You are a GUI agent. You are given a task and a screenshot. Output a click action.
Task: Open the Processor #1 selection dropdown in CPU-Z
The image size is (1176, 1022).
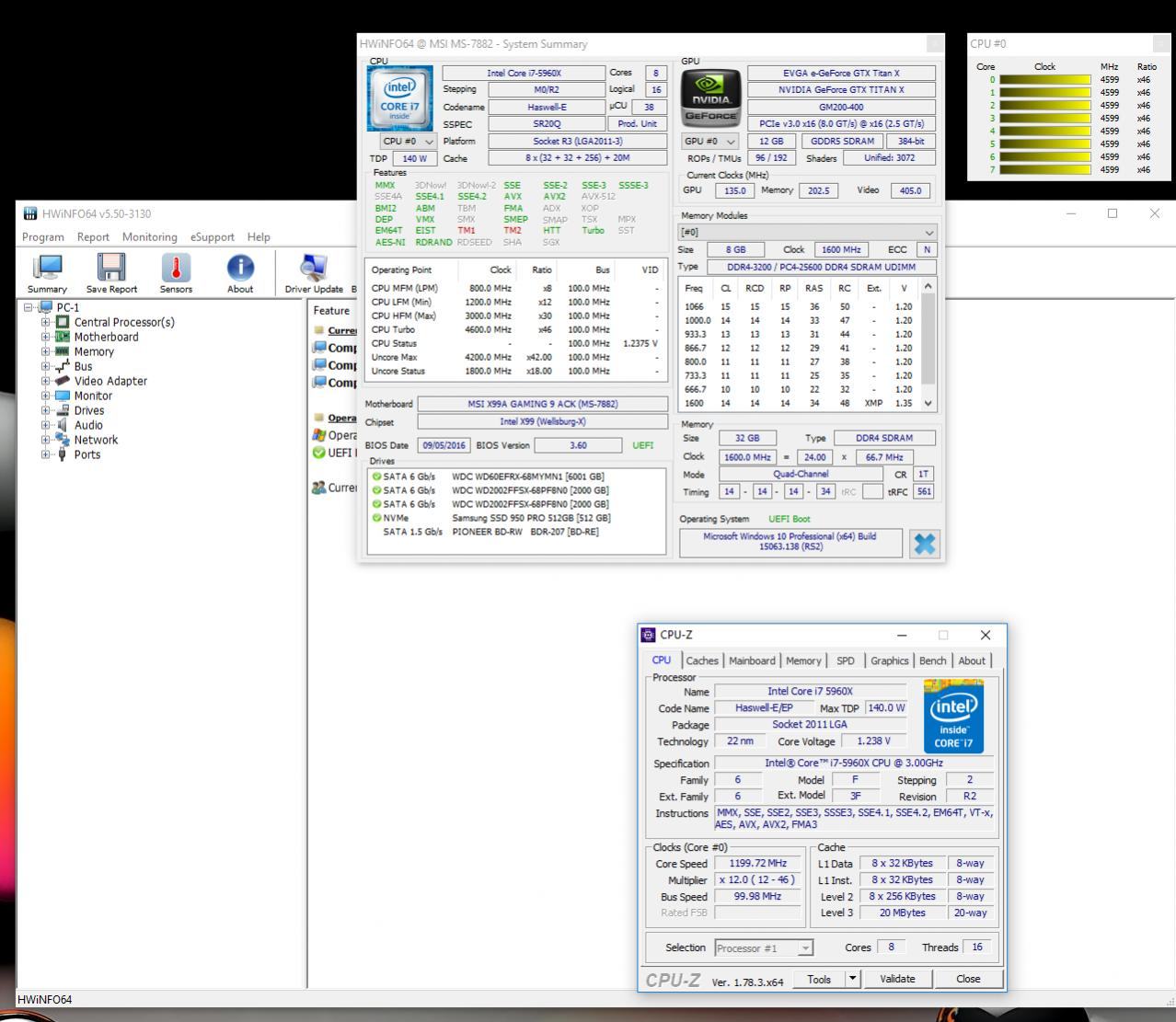tap(764, 947)
